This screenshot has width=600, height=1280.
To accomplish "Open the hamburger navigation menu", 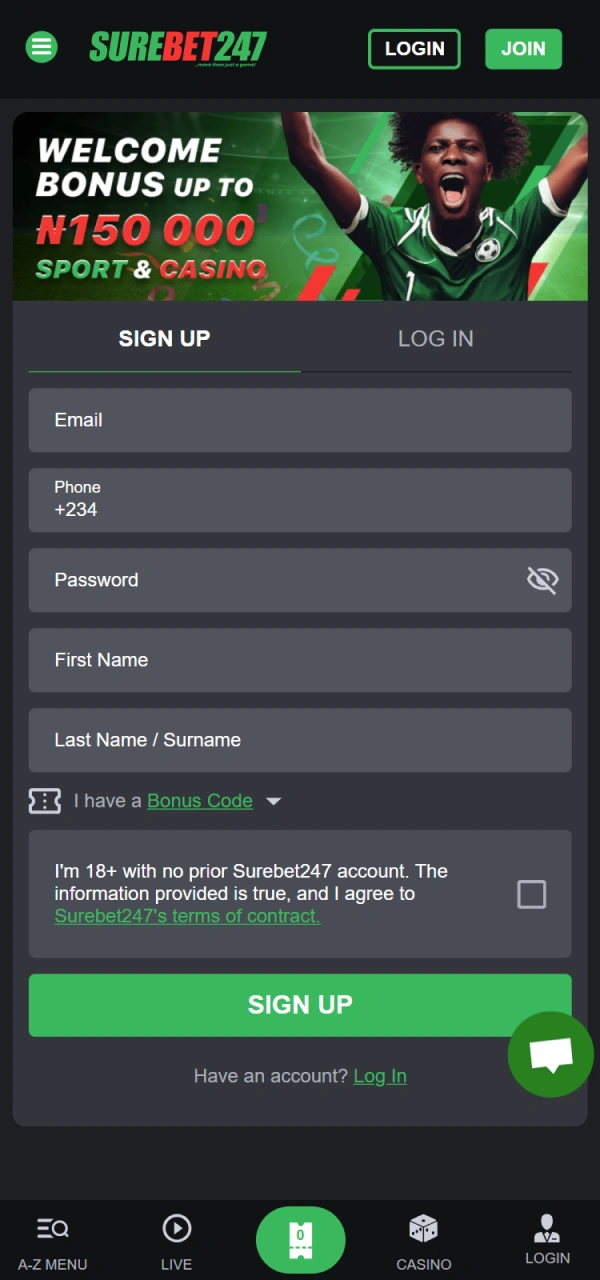I will coord(41,47).
